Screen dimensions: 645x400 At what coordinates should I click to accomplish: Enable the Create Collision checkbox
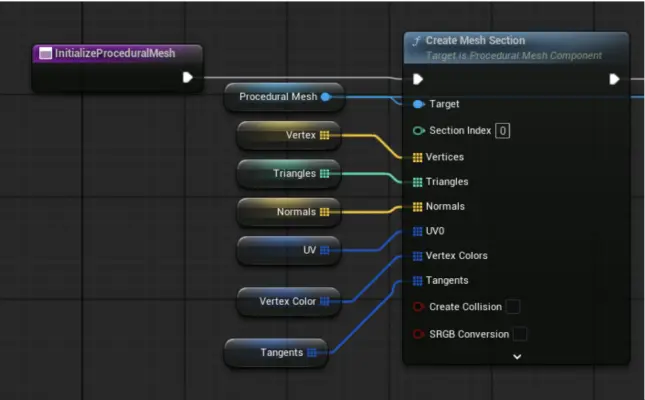tap(513, 307)
